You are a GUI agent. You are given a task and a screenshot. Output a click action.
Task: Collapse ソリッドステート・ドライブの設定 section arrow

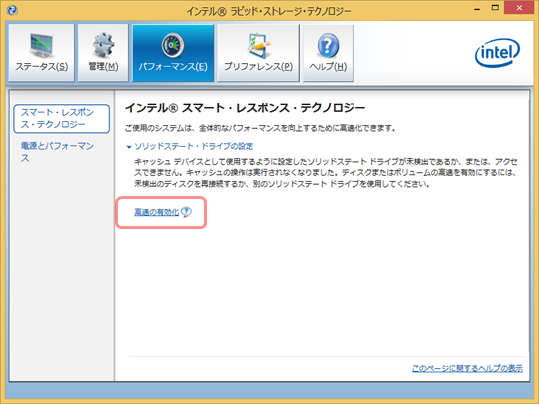129,147
